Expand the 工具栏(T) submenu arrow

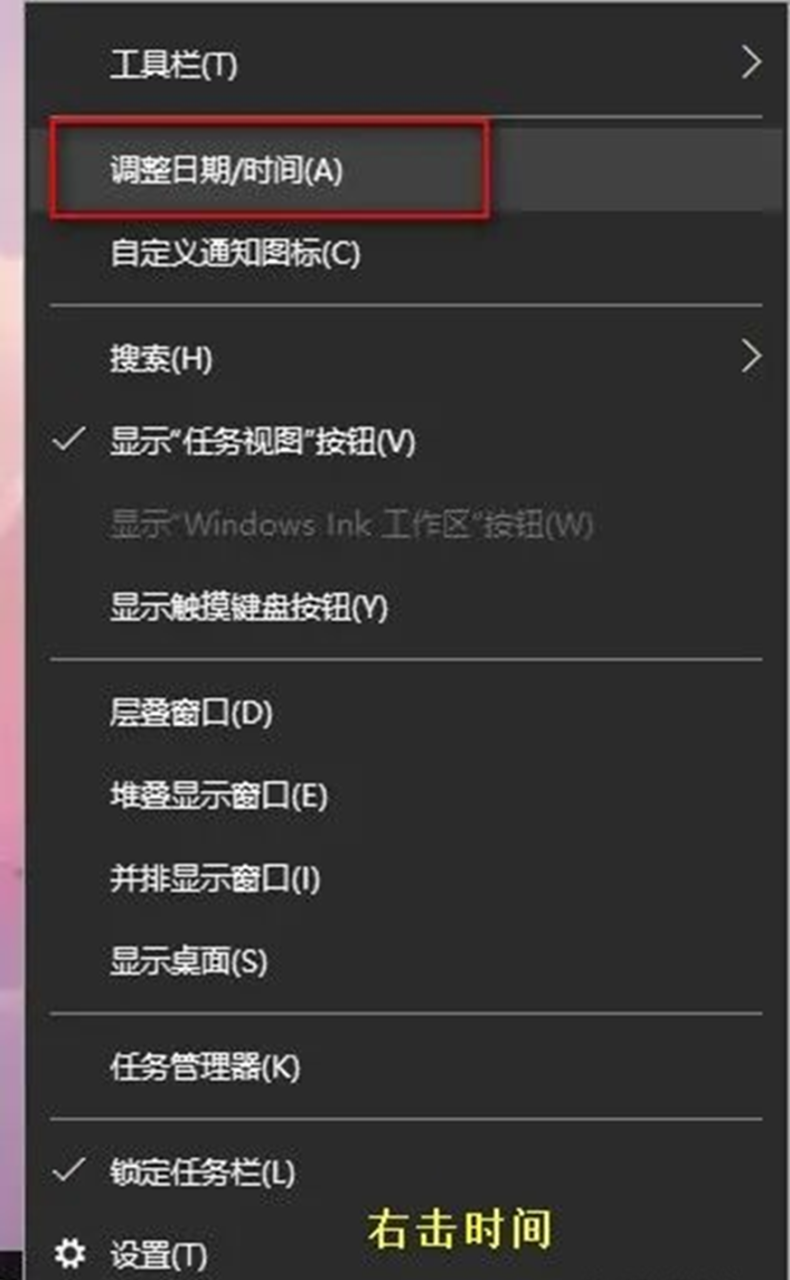pyautogui.click(x=752, y=64)
